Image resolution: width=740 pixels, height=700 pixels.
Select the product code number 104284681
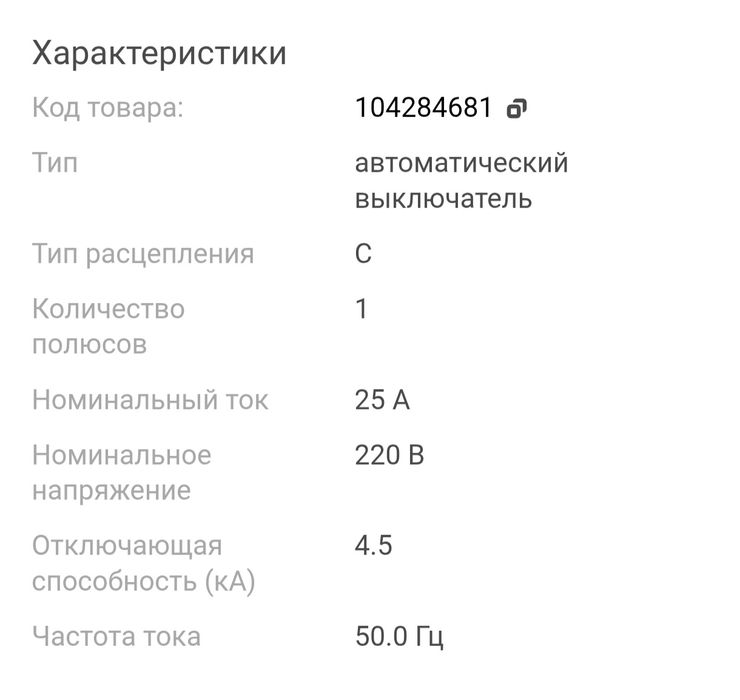pos(423,108)
